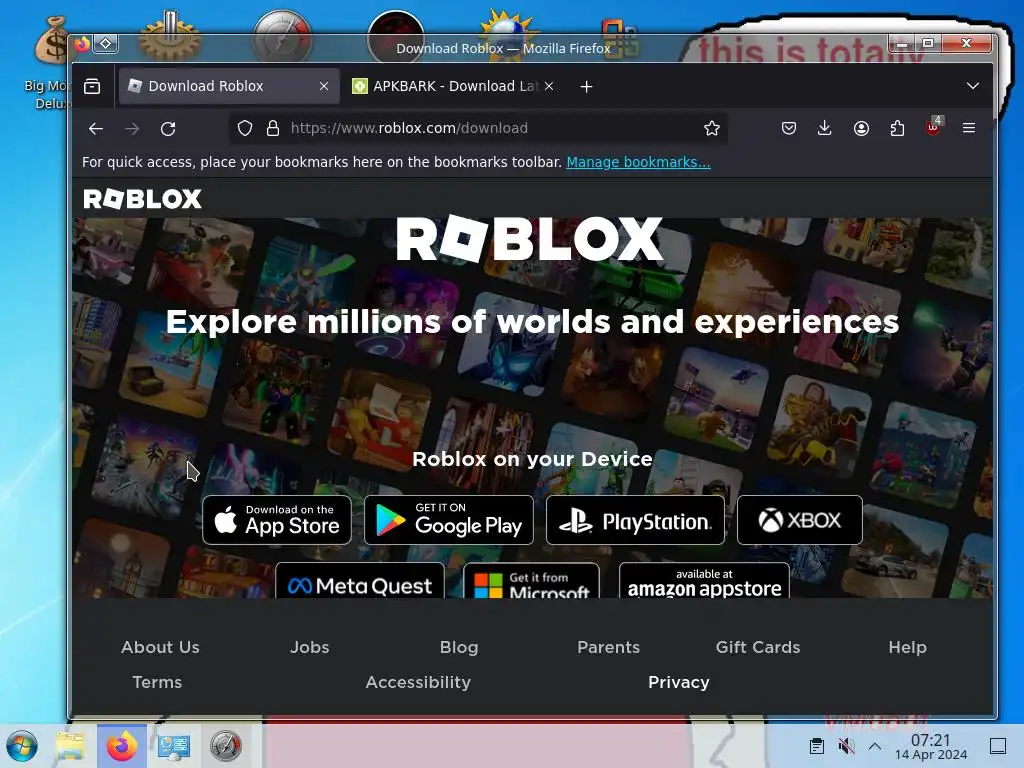Click the Get it from Microsoft badge

pyautogui.click(x=532, y=581)
